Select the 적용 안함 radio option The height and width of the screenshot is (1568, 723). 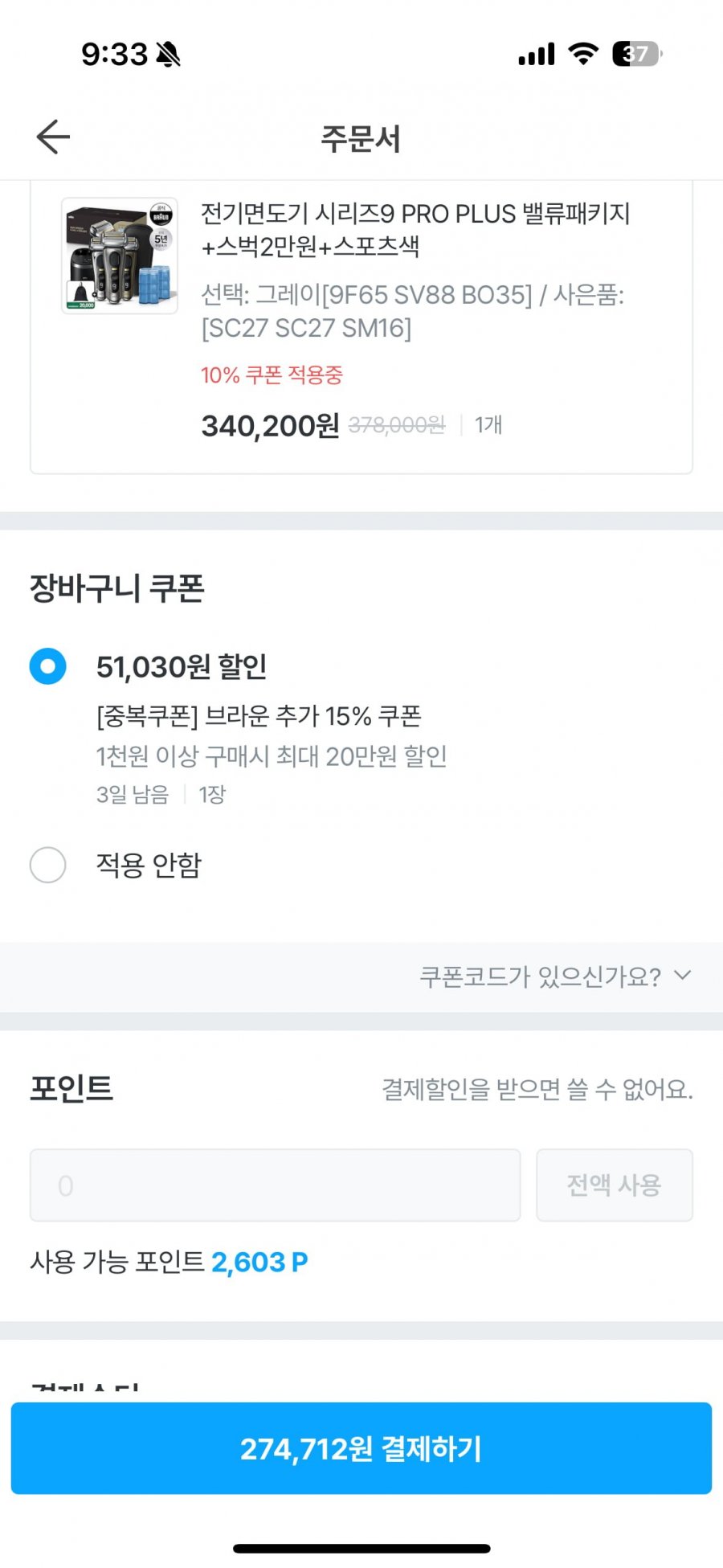pyautogui.click(x=47, y=865)
